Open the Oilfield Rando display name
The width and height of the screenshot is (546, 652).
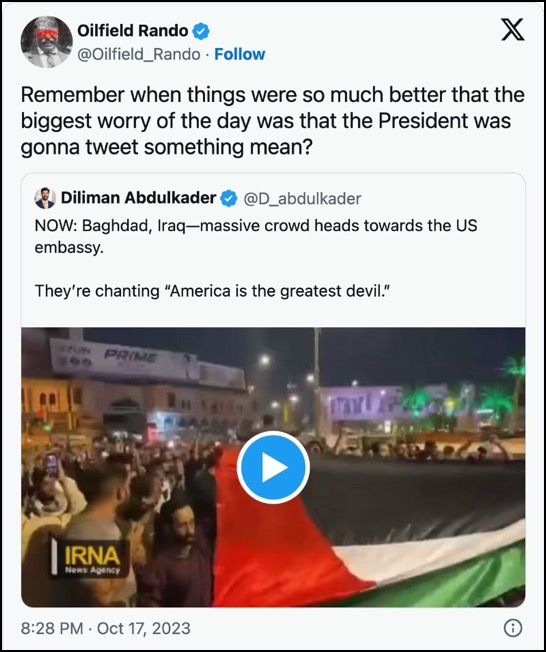click(x=133, y=31)
